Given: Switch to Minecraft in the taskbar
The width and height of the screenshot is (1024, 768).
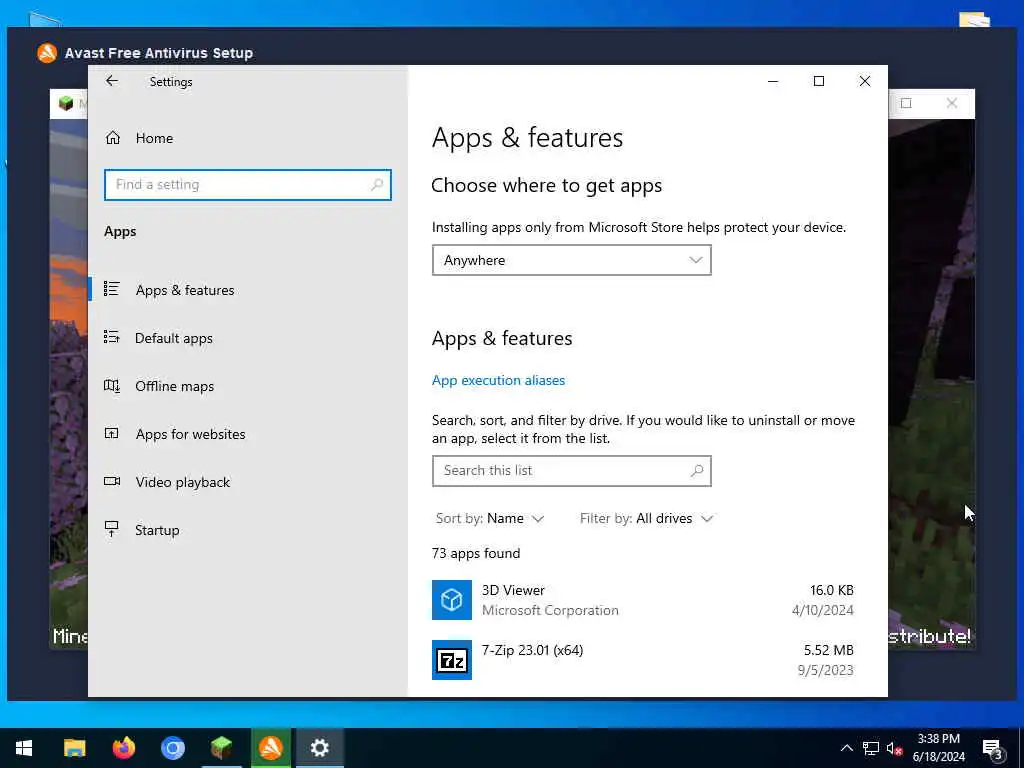Looking at the screenshot, I should click(x=221, y=748).
